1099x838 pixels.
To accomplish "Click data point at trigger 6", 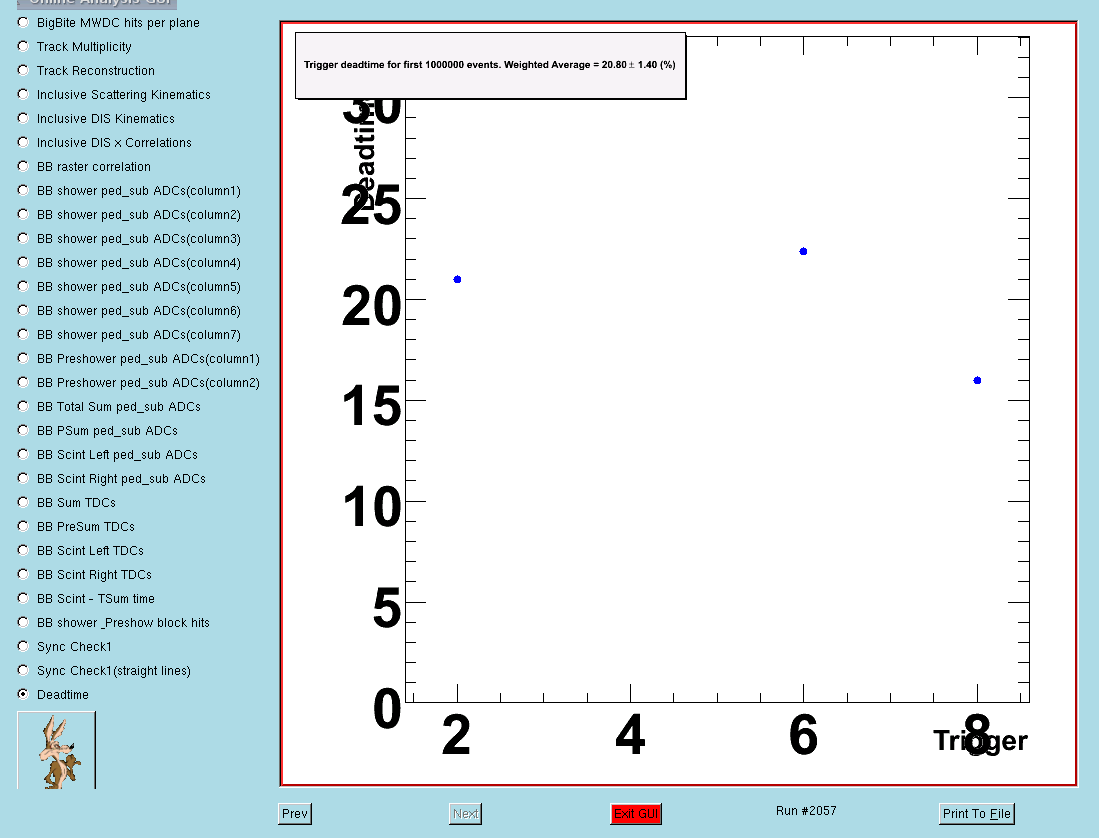I will (x=803, y=252).
